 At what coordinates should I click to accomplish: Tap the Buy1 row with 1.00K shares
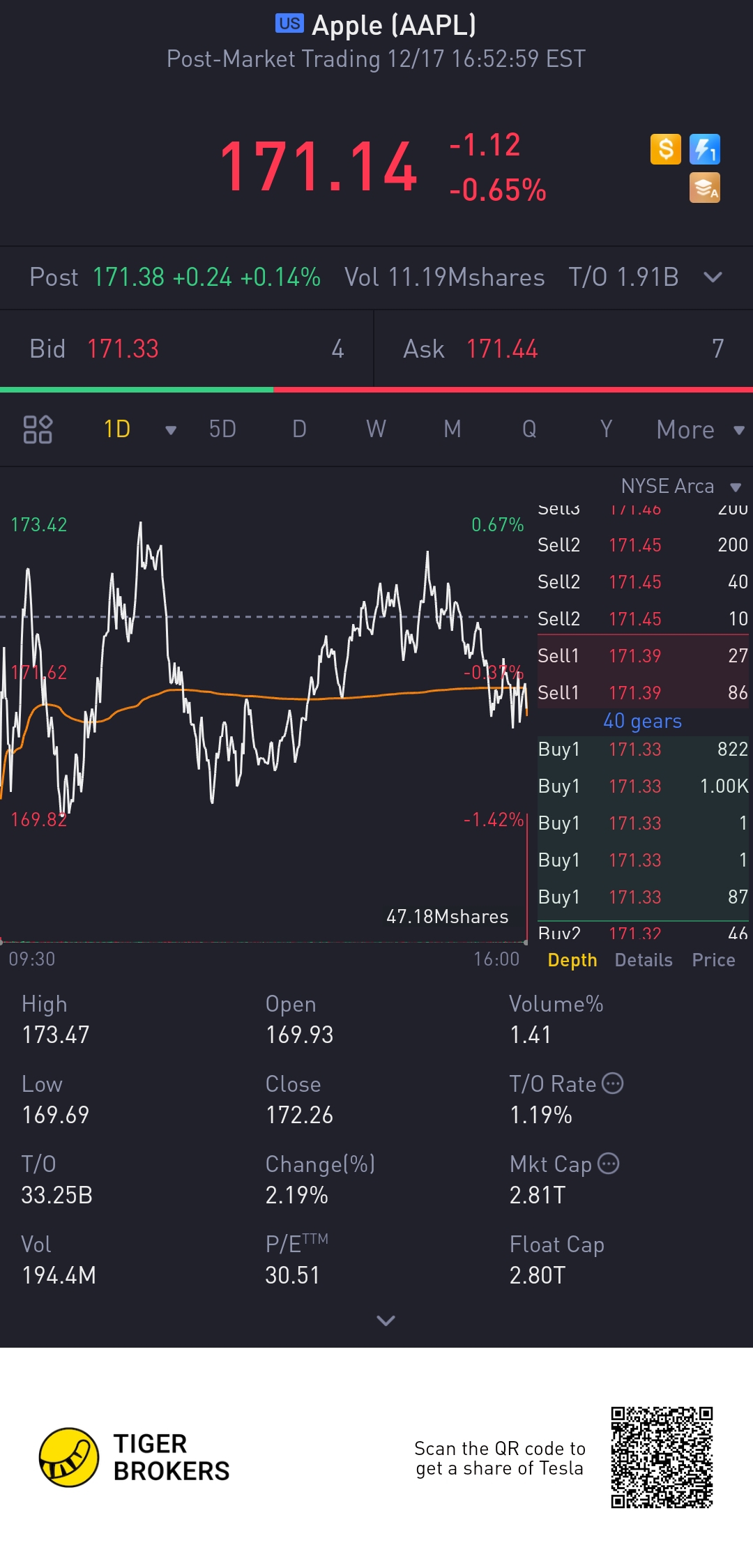(643, 786)
